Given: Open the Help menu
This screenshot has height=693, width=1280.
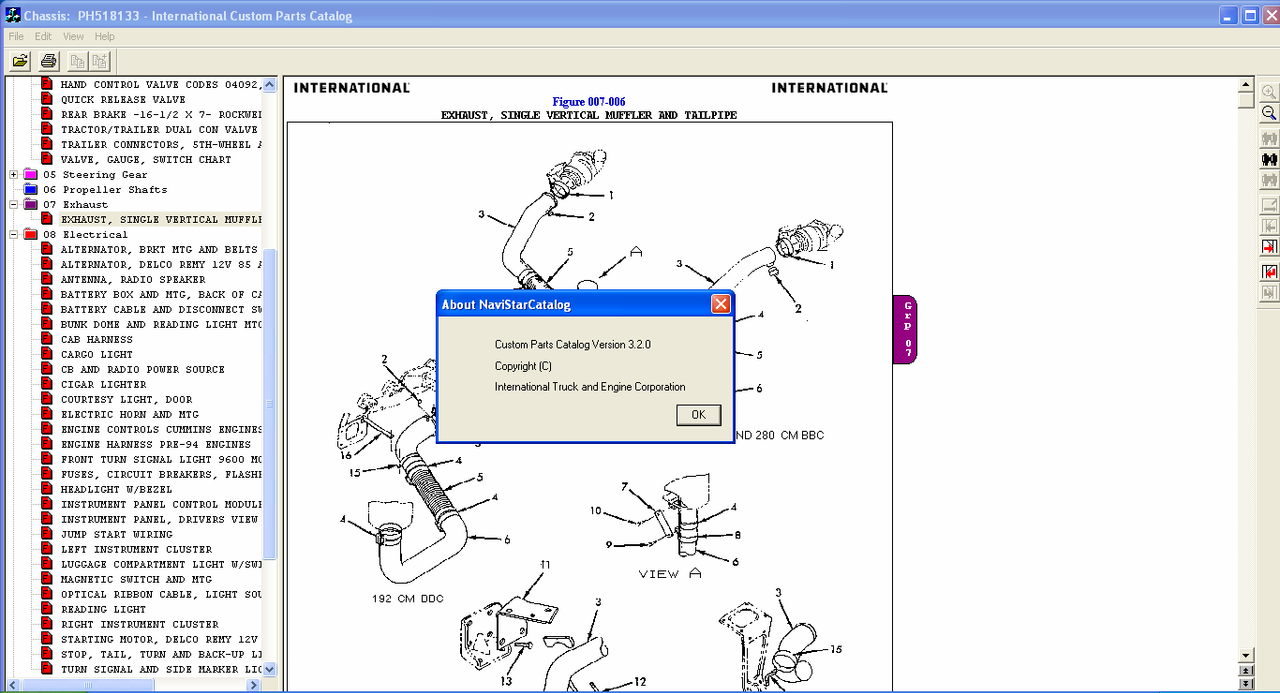Looking at the screenshot, I should [x=105, y=36].
